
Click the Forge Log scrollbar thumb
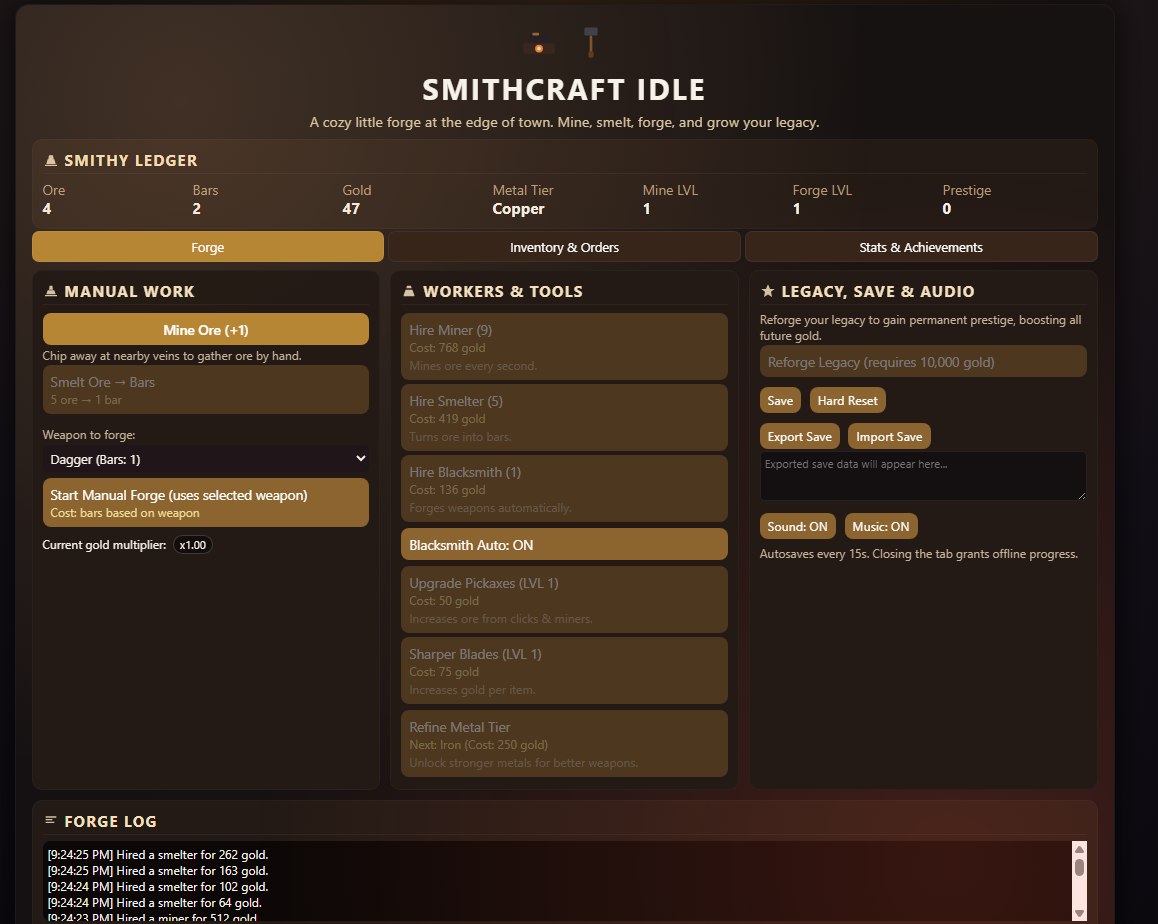pos(1080,867)
